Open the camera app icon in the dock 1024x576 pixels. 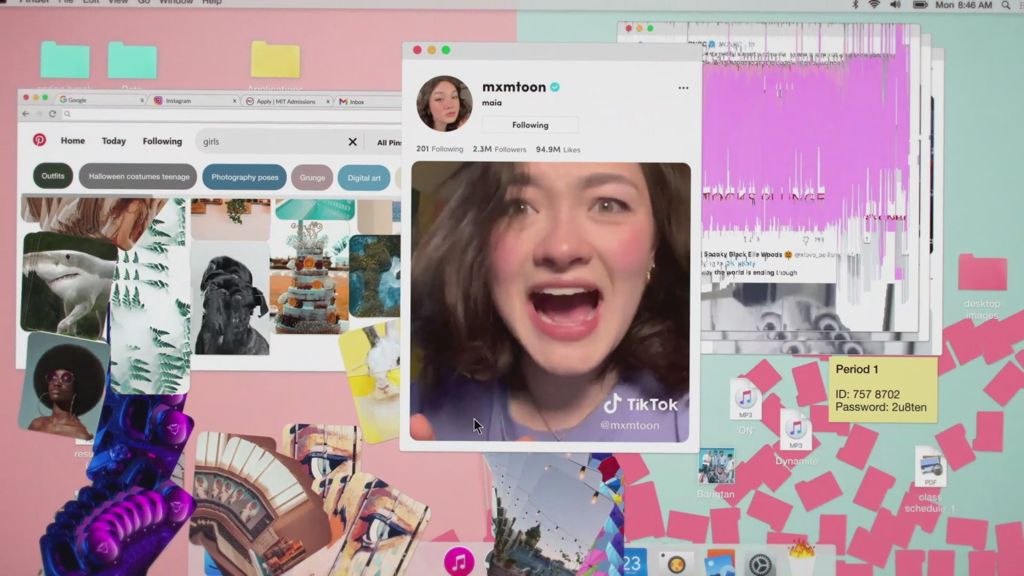coord(675,564)
